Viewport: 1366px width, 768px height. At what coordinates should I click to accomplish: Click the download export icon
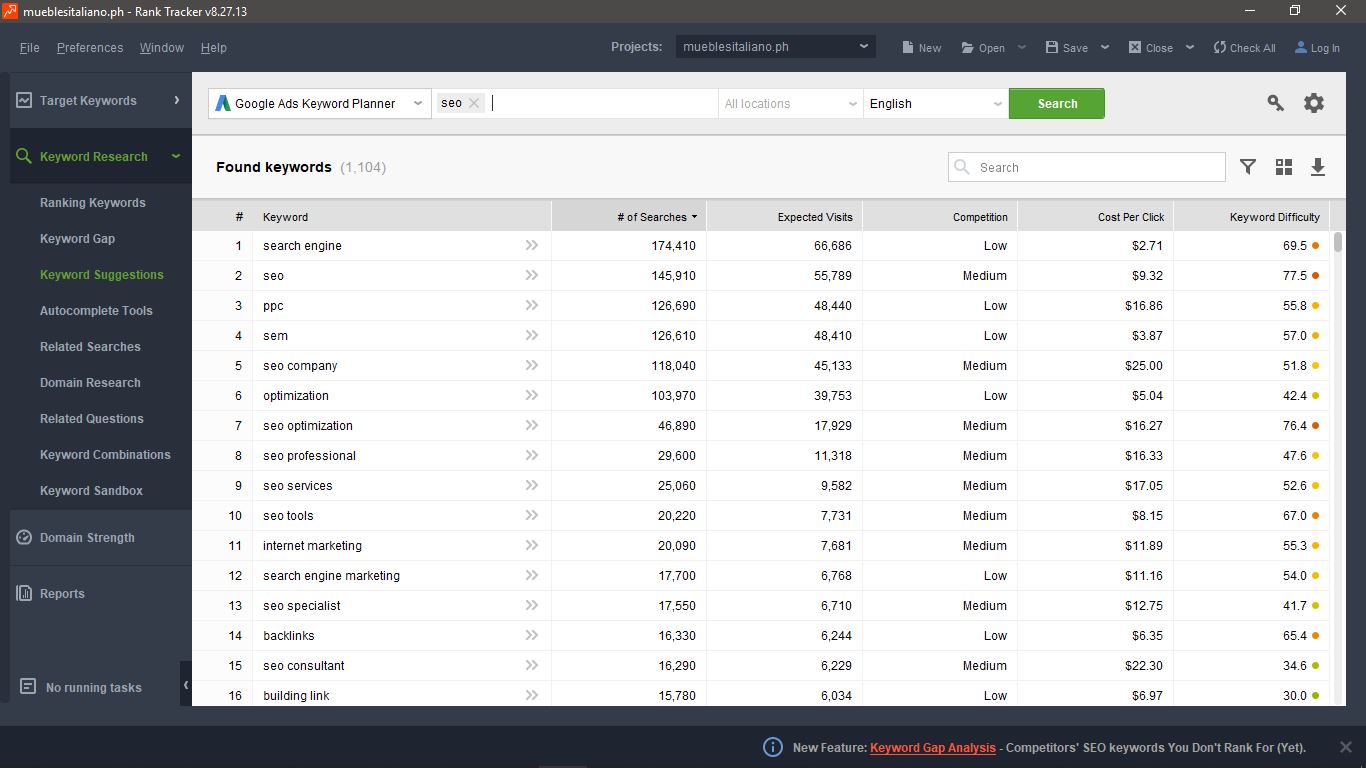(x=1318, y=167)
